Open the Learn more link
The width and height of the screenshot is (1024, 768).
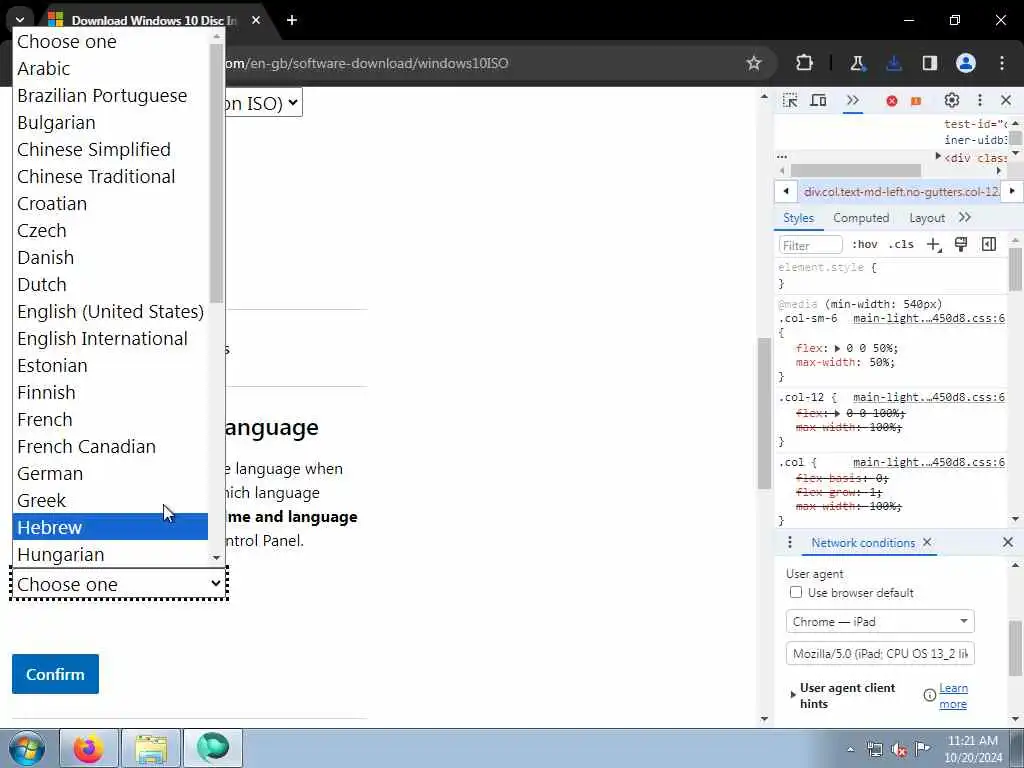click(x=953, y=696)
